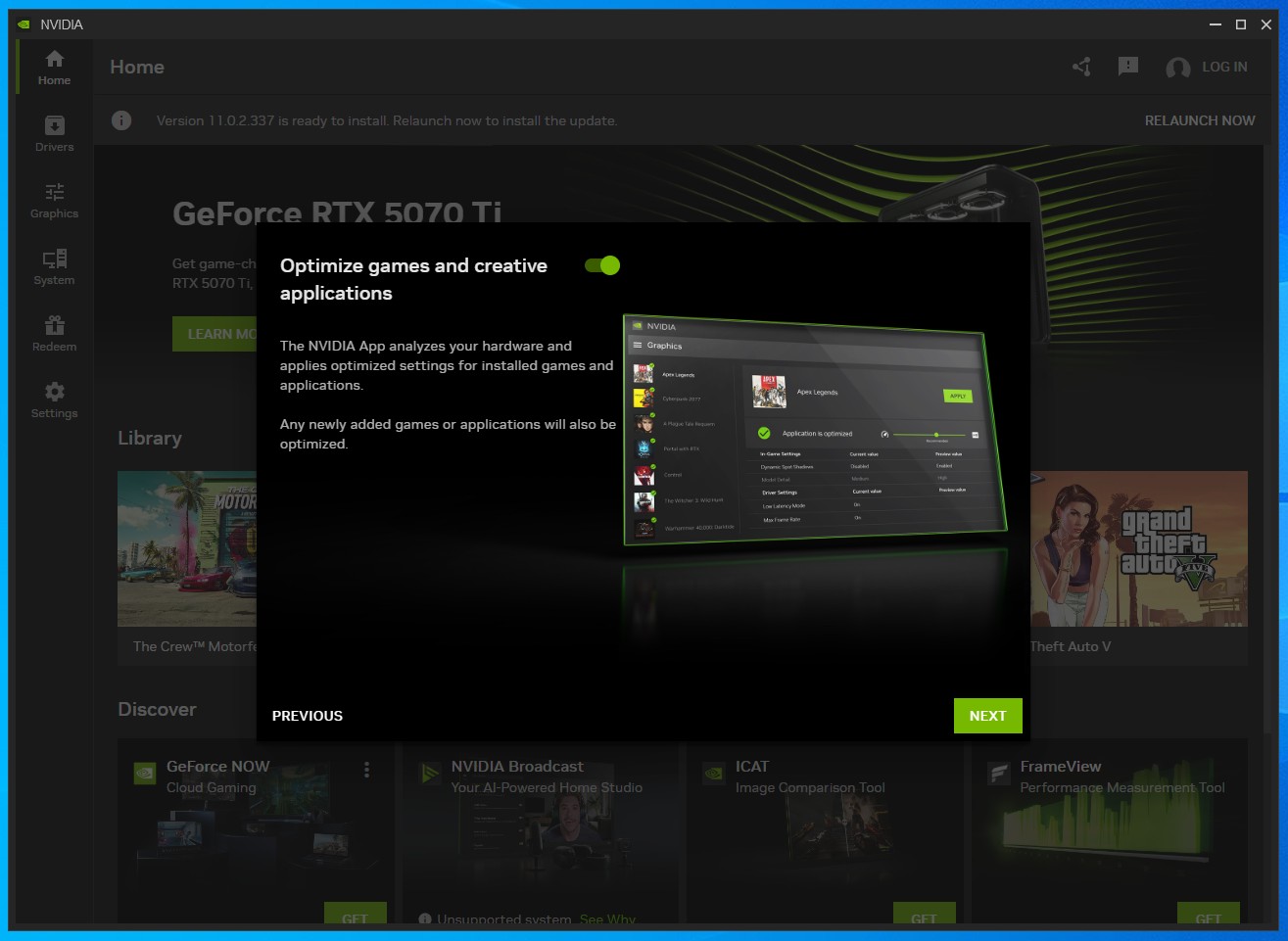
Task: Open the GeForce NOW card's three-dot menu
Action: point(367,771)
